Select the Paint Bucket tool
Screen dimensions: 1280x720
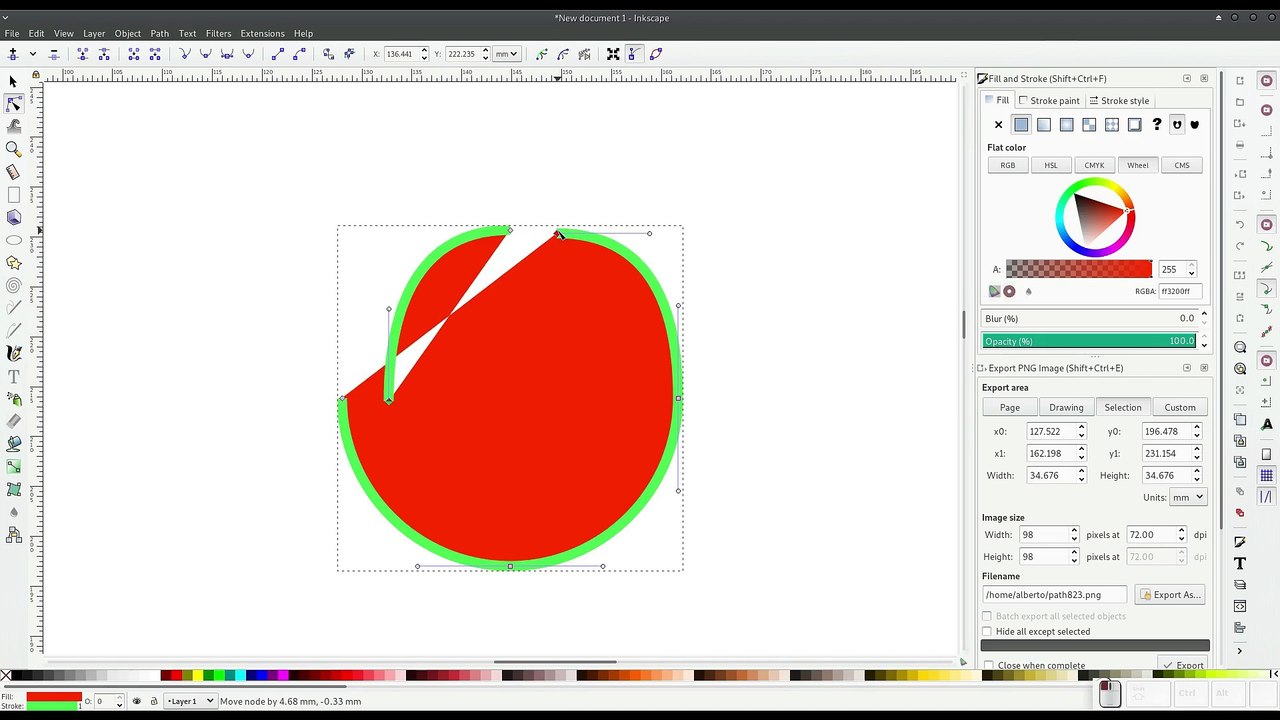click(13, 444)
